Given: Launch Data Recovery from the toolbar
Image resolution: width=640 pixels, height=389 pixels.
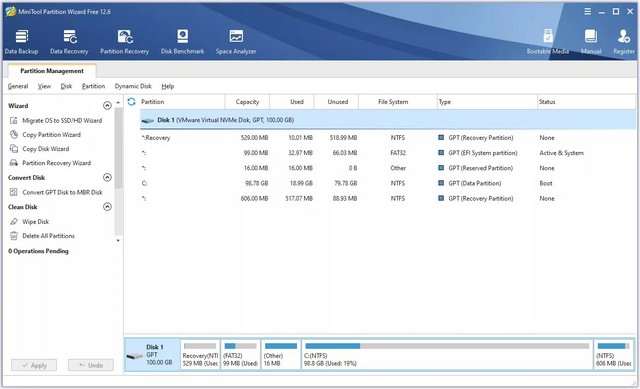Looking at the screenshot, I should [69, 42].
